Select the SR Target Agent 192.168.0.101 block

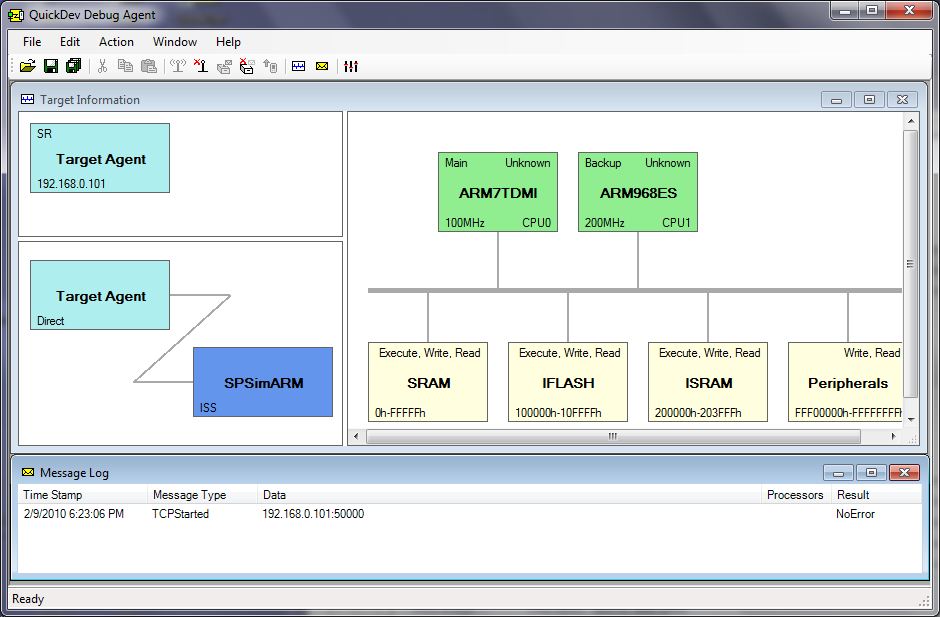click(x=100, y=158)
